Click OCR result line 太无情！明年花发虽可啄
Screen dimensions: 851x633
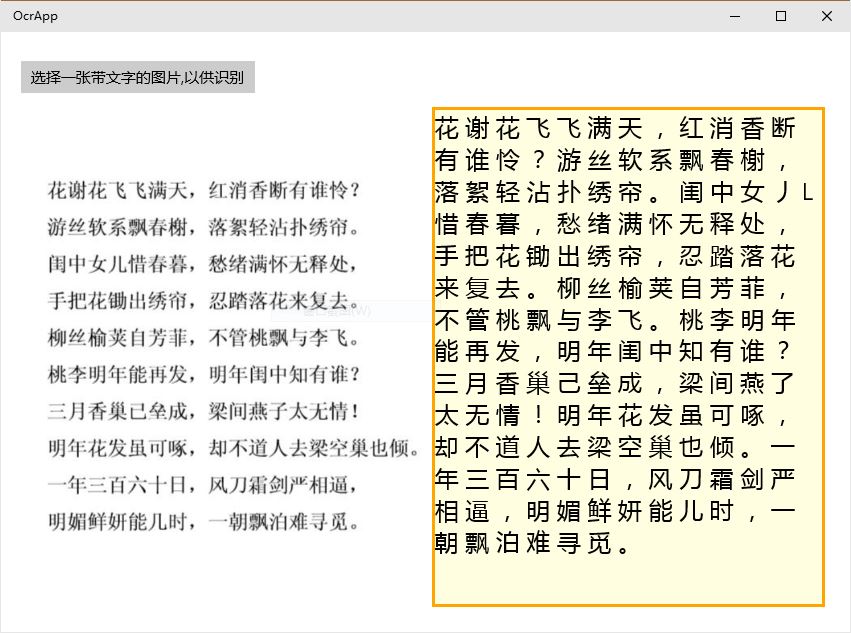click(x=612, y=416)
